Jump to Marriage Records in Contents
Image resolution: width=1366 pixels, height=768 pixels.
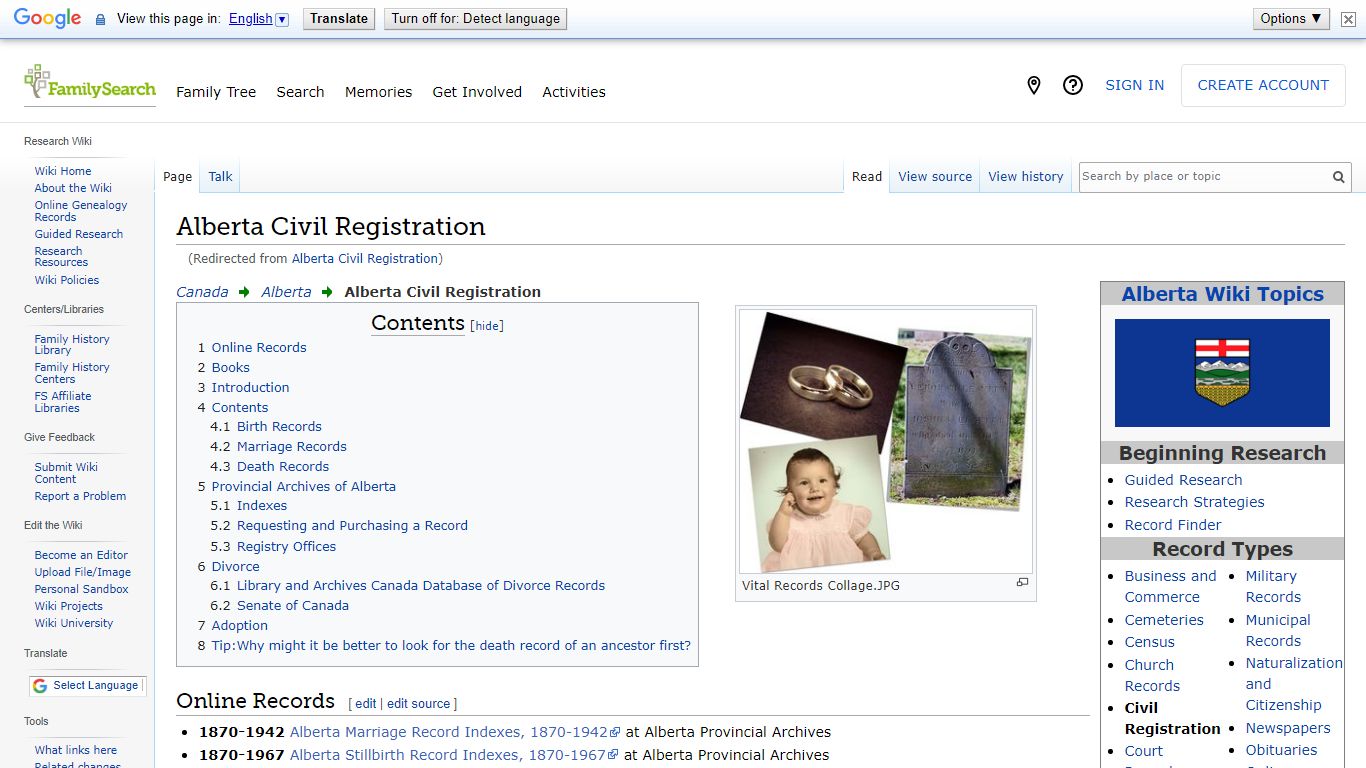(292, 446)
